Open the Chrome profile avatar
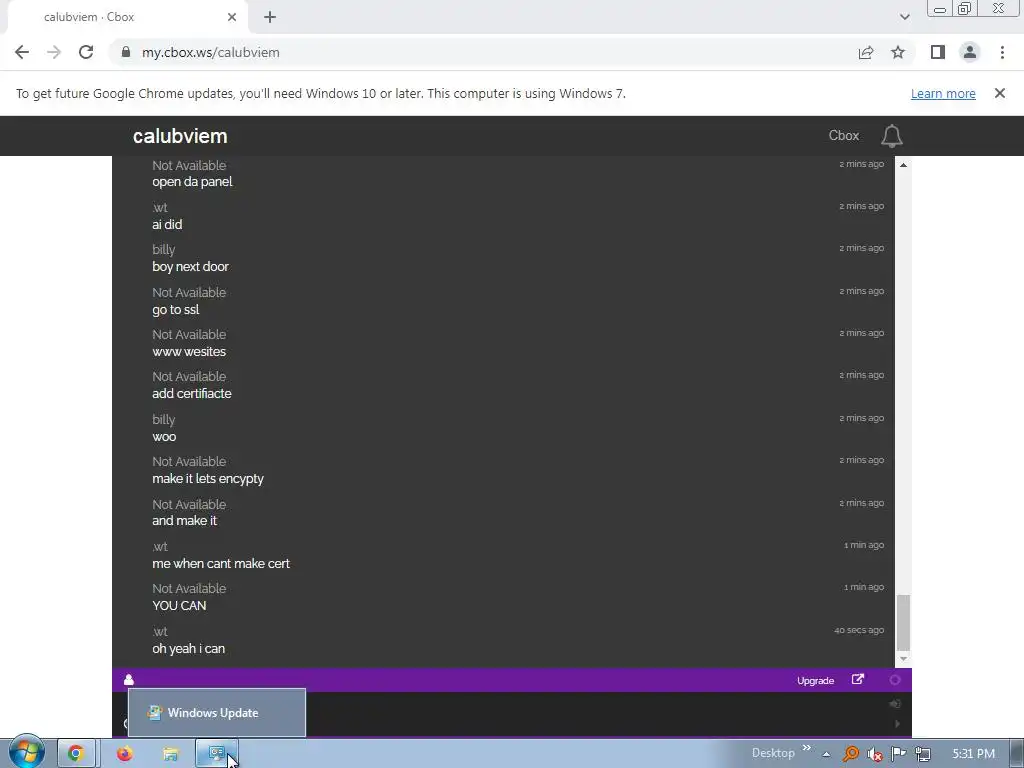The image size is (1024, 768). click(970, 52)
